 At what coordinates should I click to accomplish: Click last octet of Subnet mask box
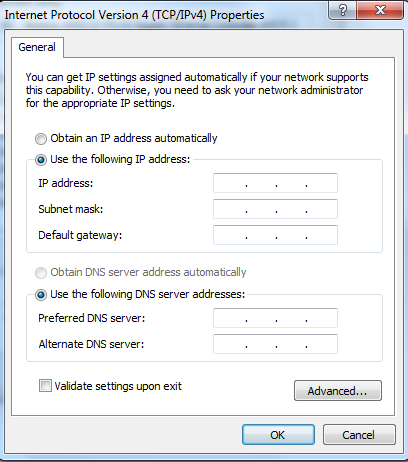coord(322,209)
